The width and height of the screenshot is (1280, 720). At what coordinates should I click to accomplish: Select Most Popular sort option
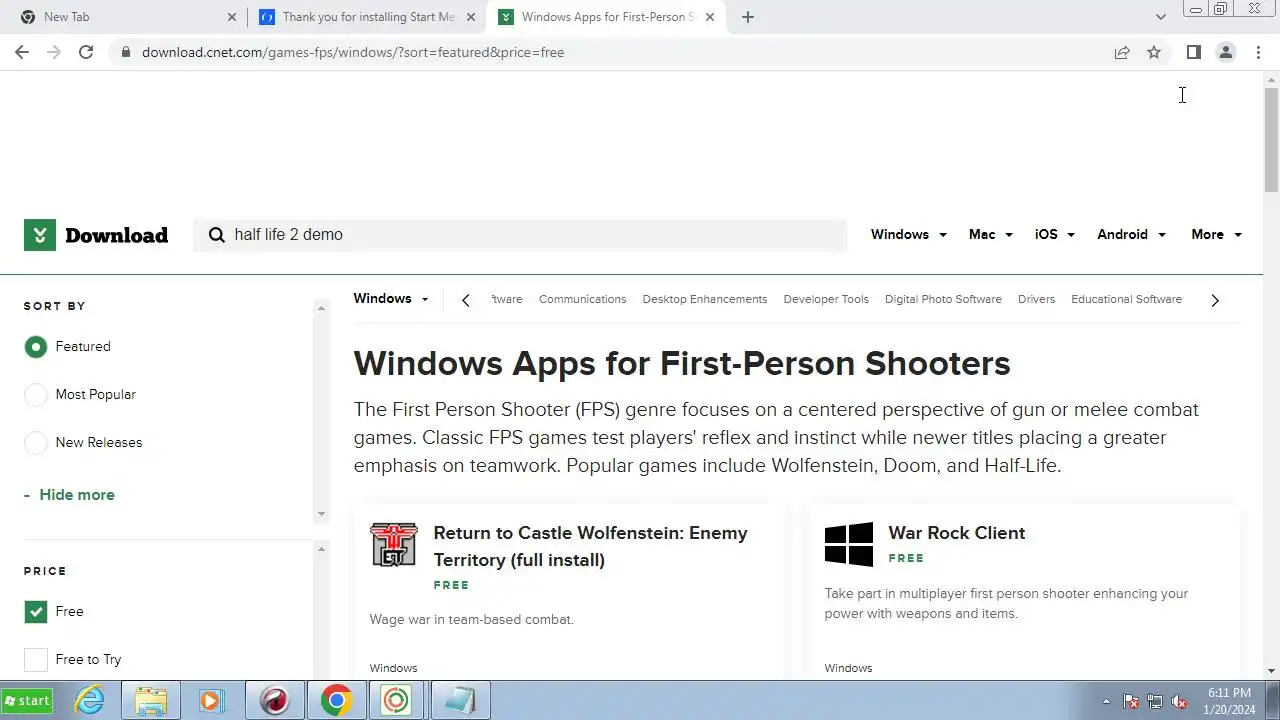click(36, 395)
